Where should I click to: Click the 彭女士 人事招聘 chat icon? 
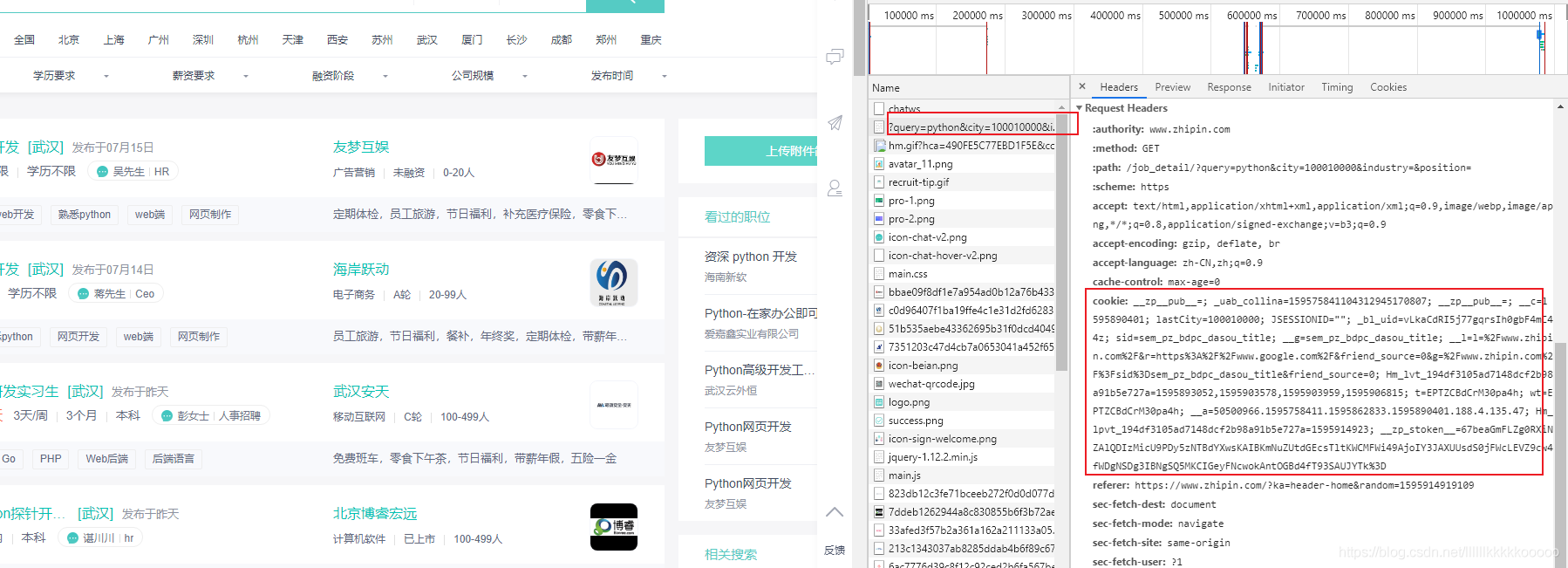click(x=167, y=416)
